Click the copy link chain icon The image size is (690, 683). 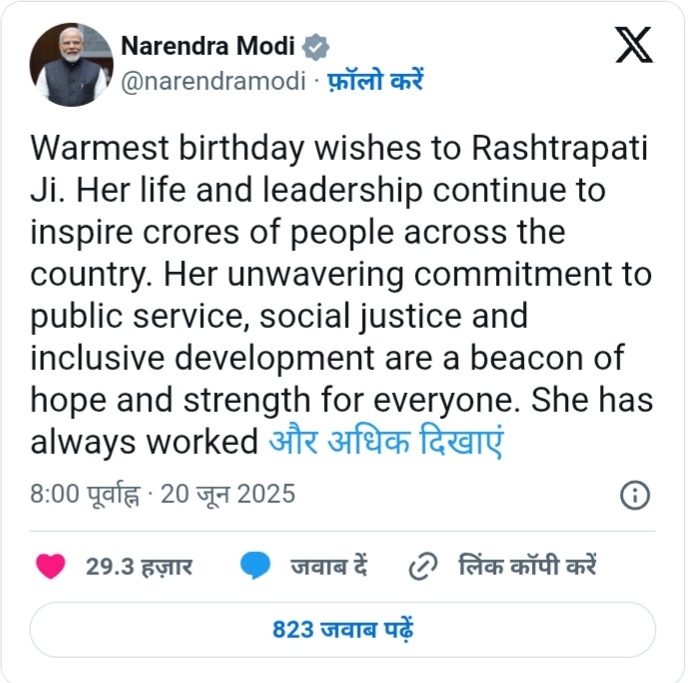[423, 567]
